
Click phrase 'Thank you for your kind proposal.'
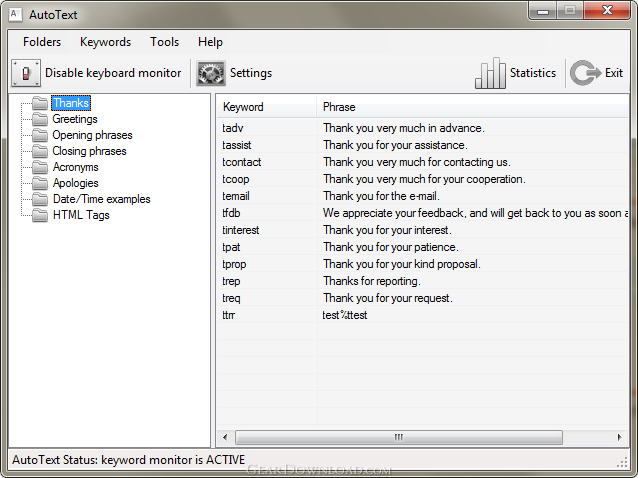coord(402,264)
